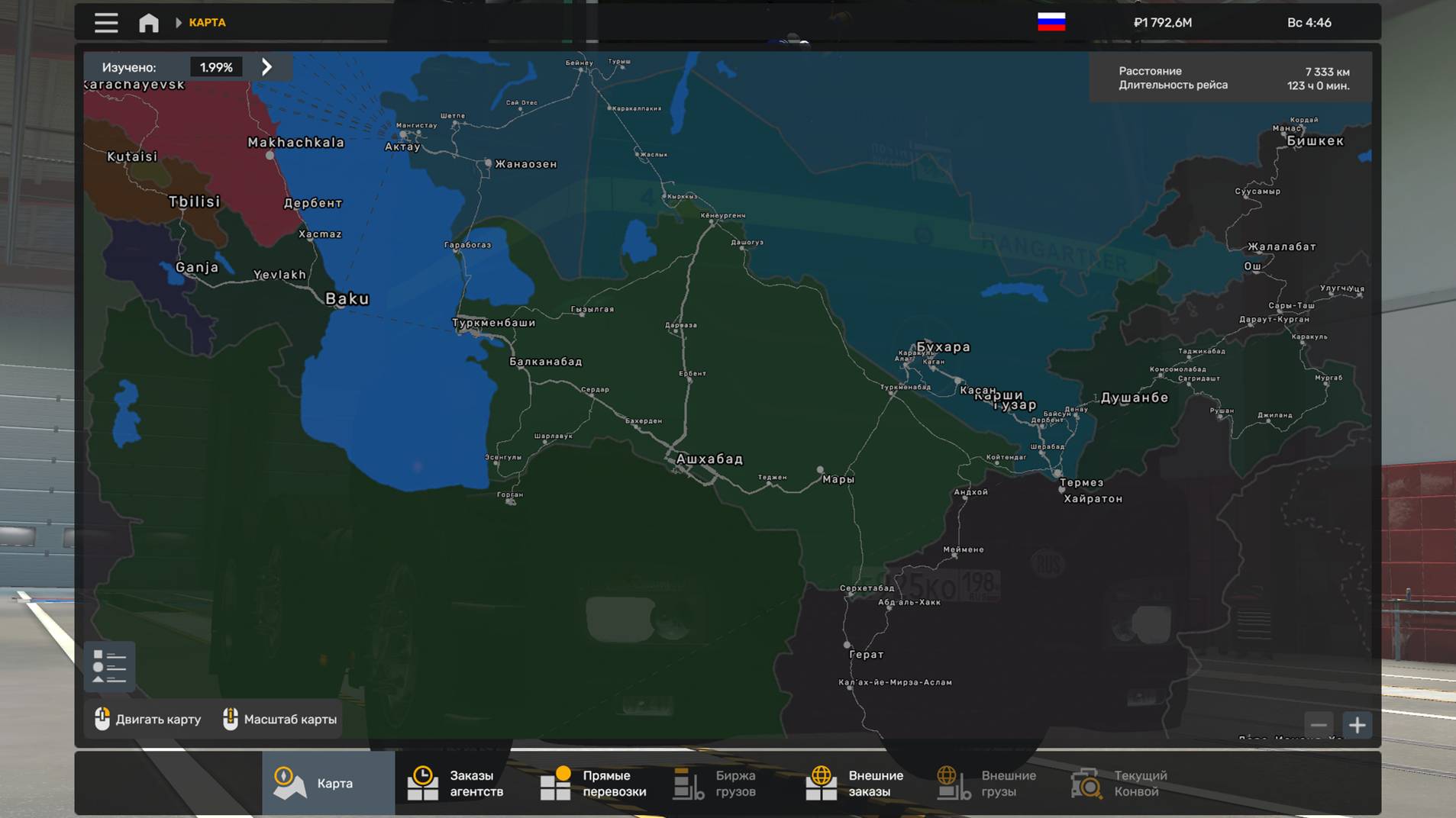1456x818 pixels.
Task: Select Жанаозен city on the map
Action: tap(526, 164)
